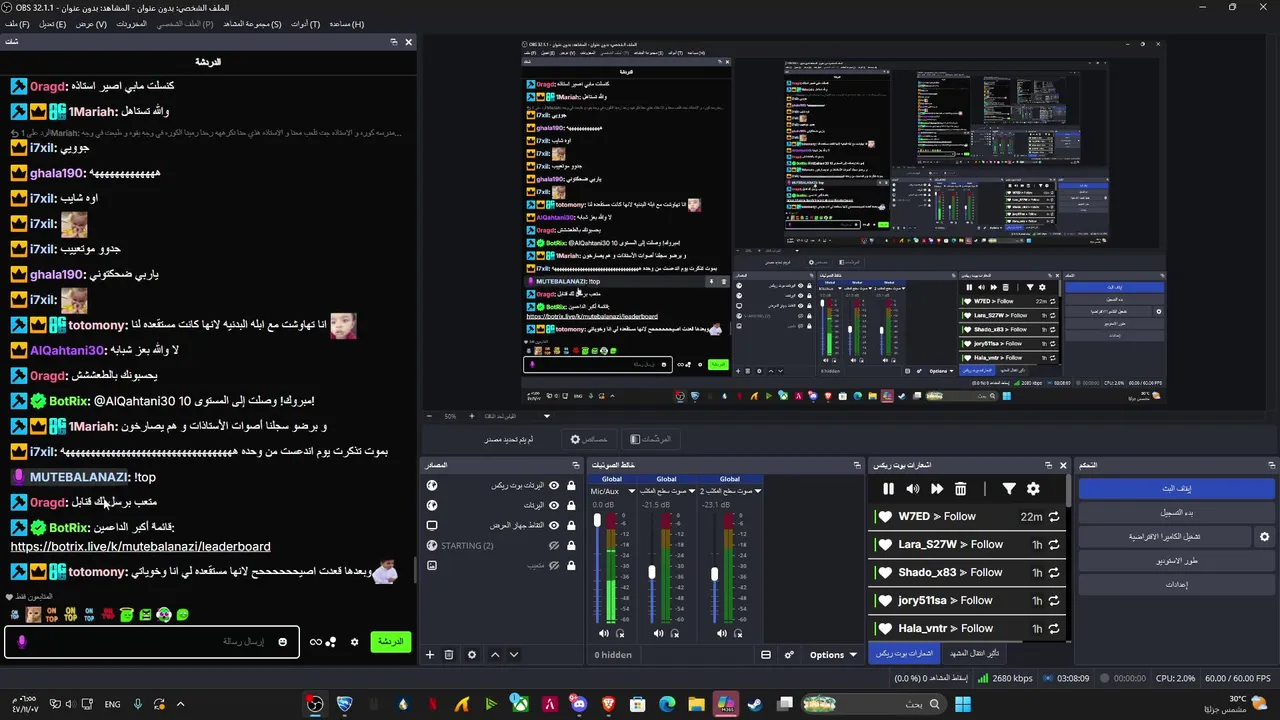The width and height of the screenshot is (1280, 720).
Task: Add a new source with plus icon
Action: point(430,655)
